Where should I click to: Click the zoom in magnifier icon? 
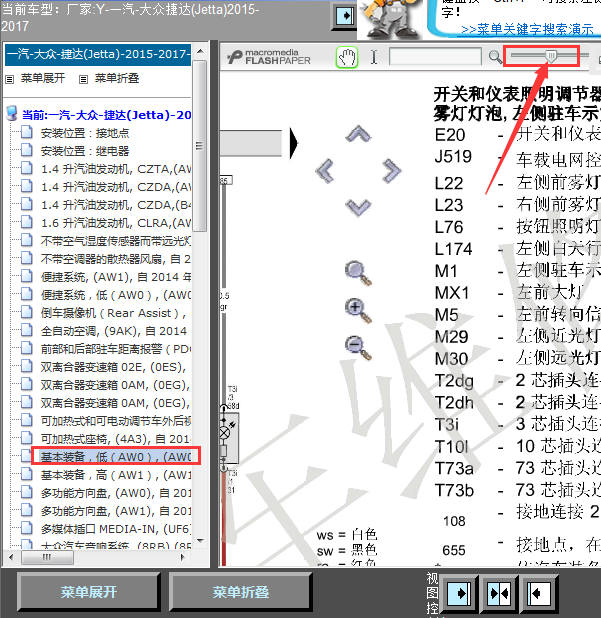pyautogui.click(x=358, y=311)
